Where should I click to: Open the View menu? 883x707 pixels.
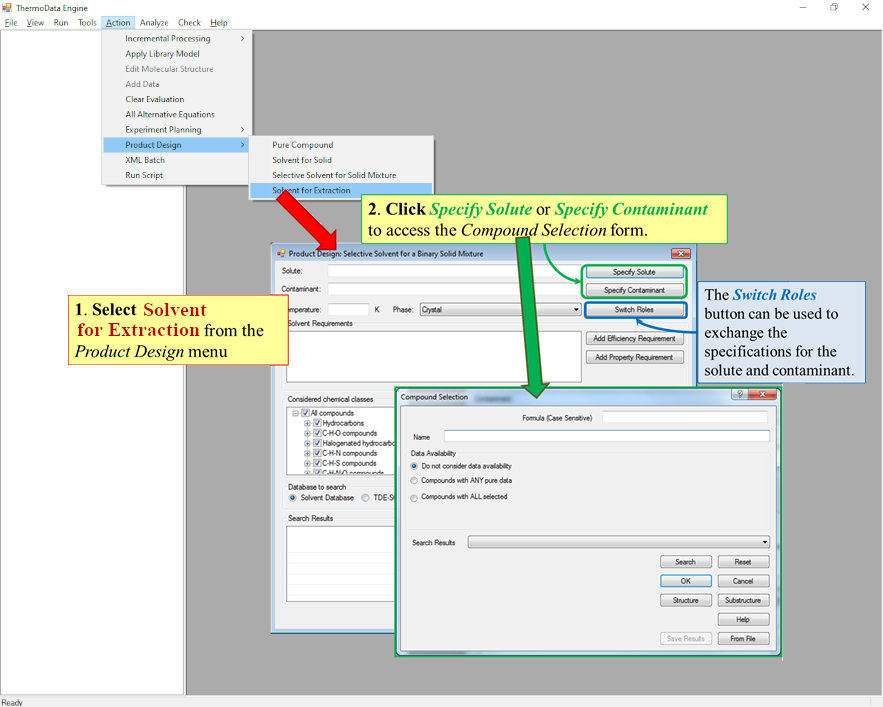tap(35, 23)
